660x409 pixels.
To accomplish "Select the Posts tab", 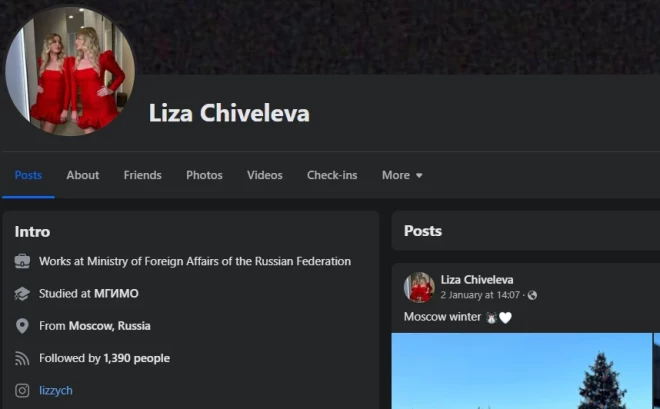I will point(28,175).
